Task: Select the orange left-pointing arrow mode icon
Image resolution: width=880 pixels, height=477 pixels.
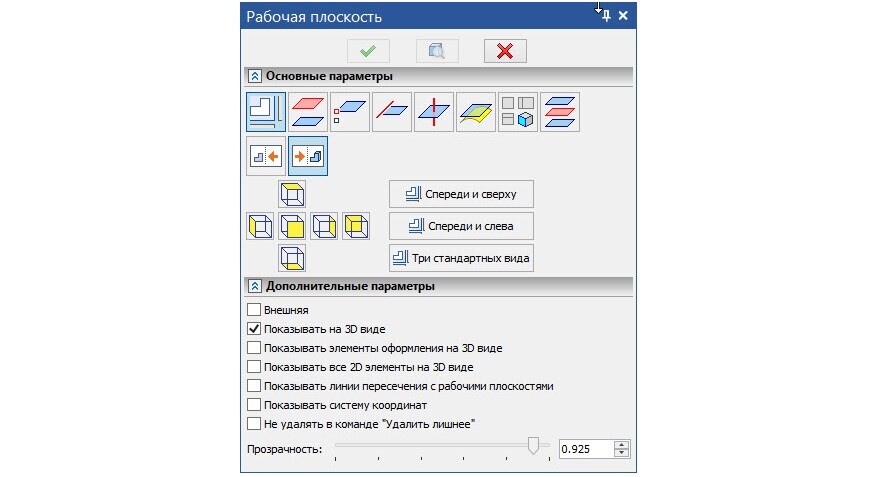Action: (x=266, y=156)
